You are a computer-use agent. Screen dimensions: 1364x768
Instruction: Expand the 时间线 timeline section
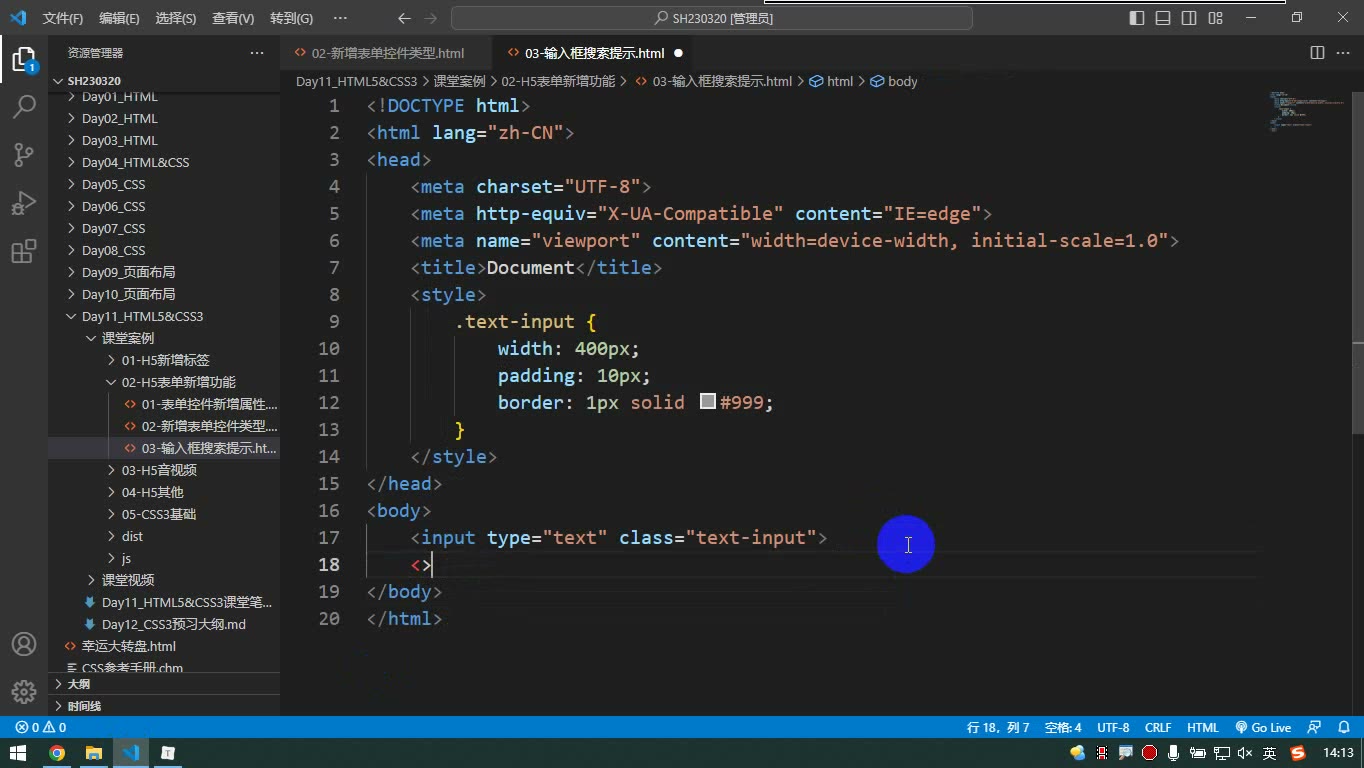(84, 706)
